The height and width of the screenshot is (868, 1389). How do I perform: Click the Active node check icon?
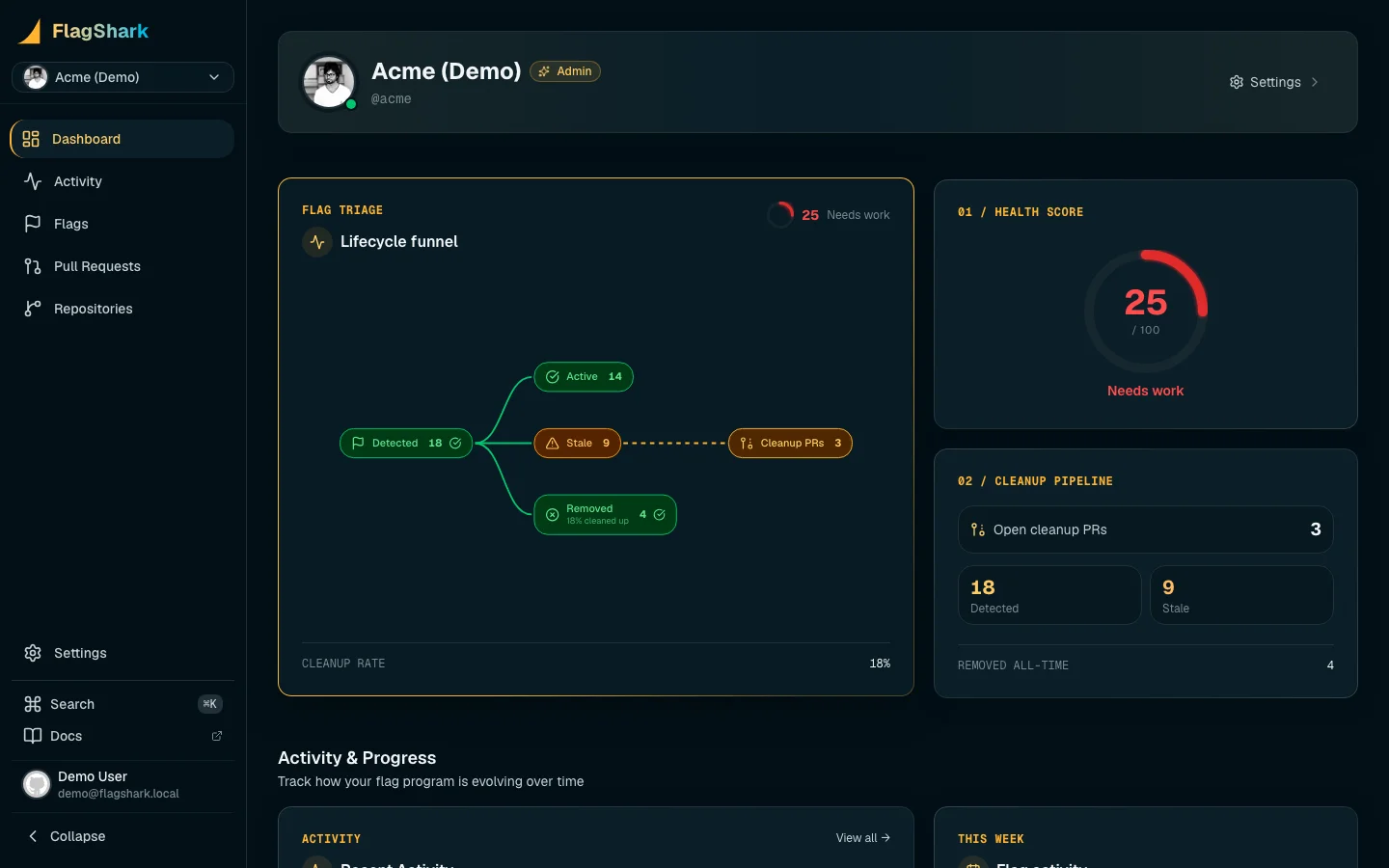[553, 377]
